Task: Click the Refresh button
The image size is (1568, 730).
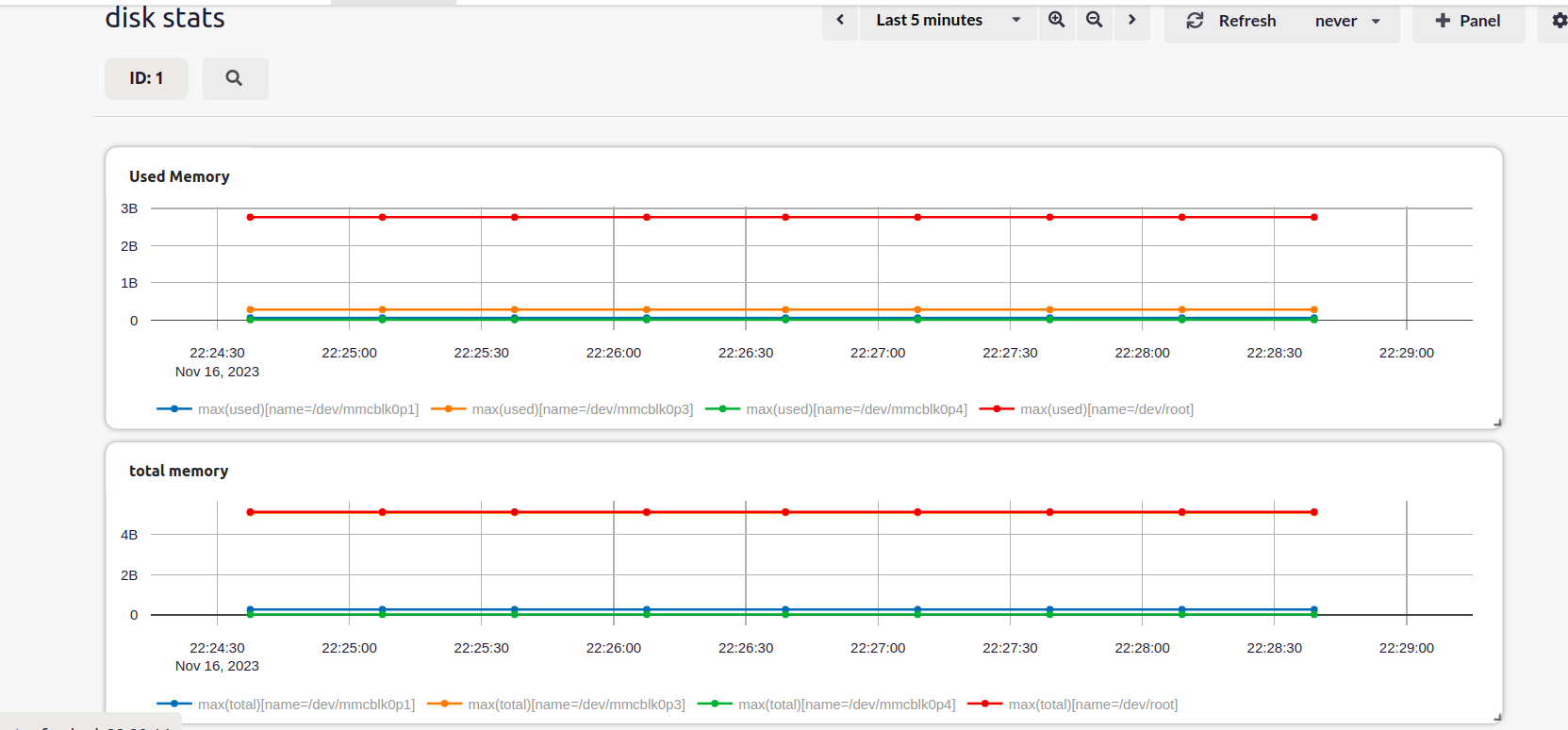Action: tap(1231, 21)
